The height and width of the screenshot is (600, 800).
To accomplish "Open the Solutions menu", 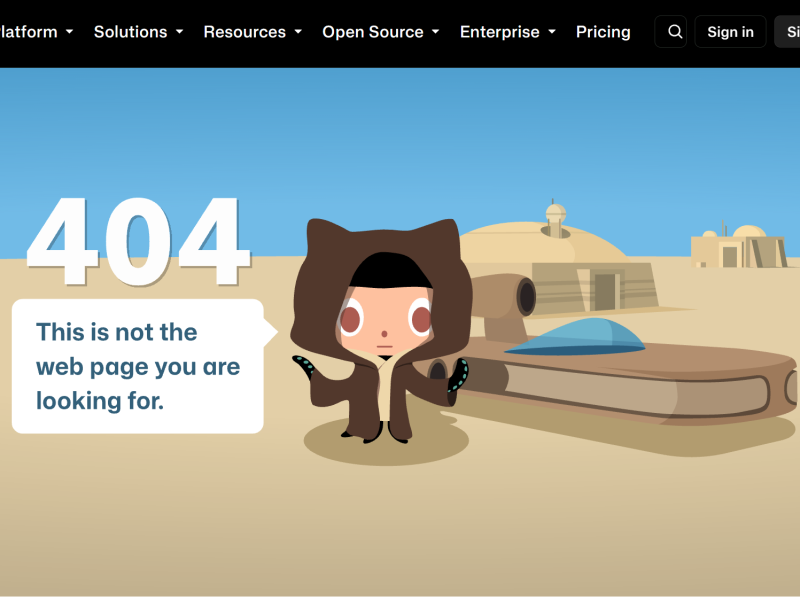I will click(x=138, y=32).
